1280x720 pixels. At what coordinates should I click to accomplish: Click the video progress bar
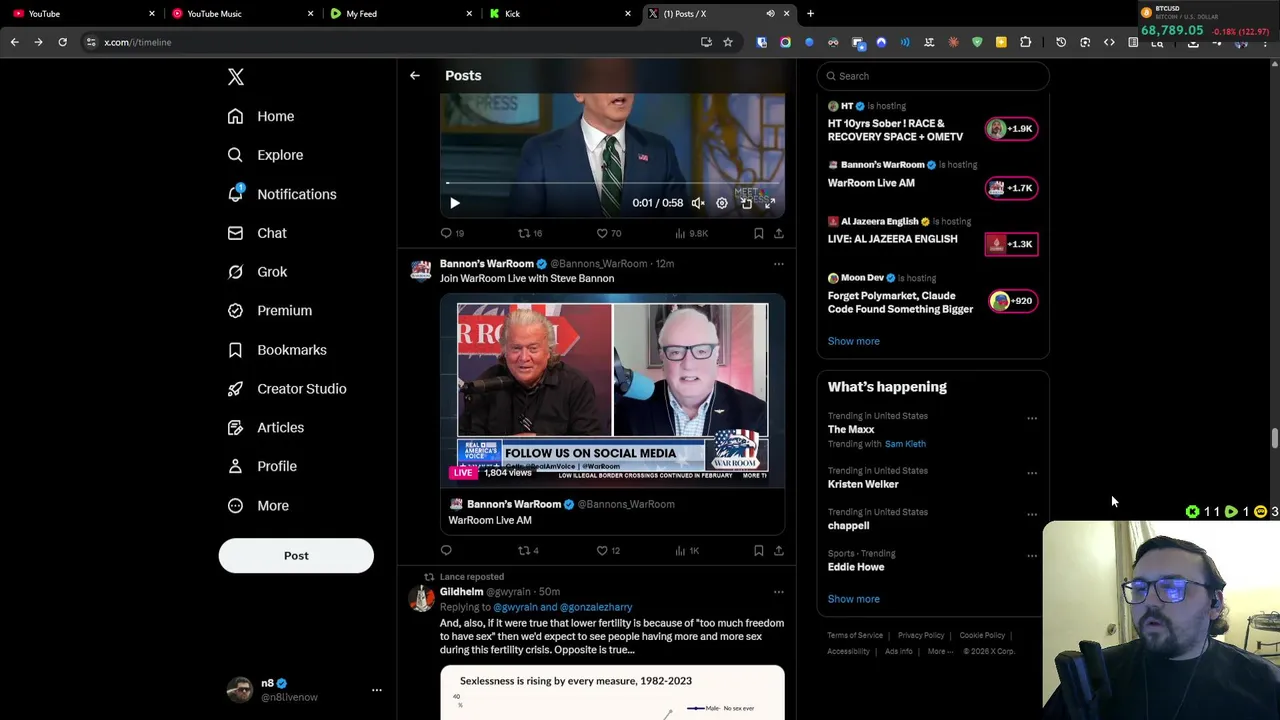point(612,183)
